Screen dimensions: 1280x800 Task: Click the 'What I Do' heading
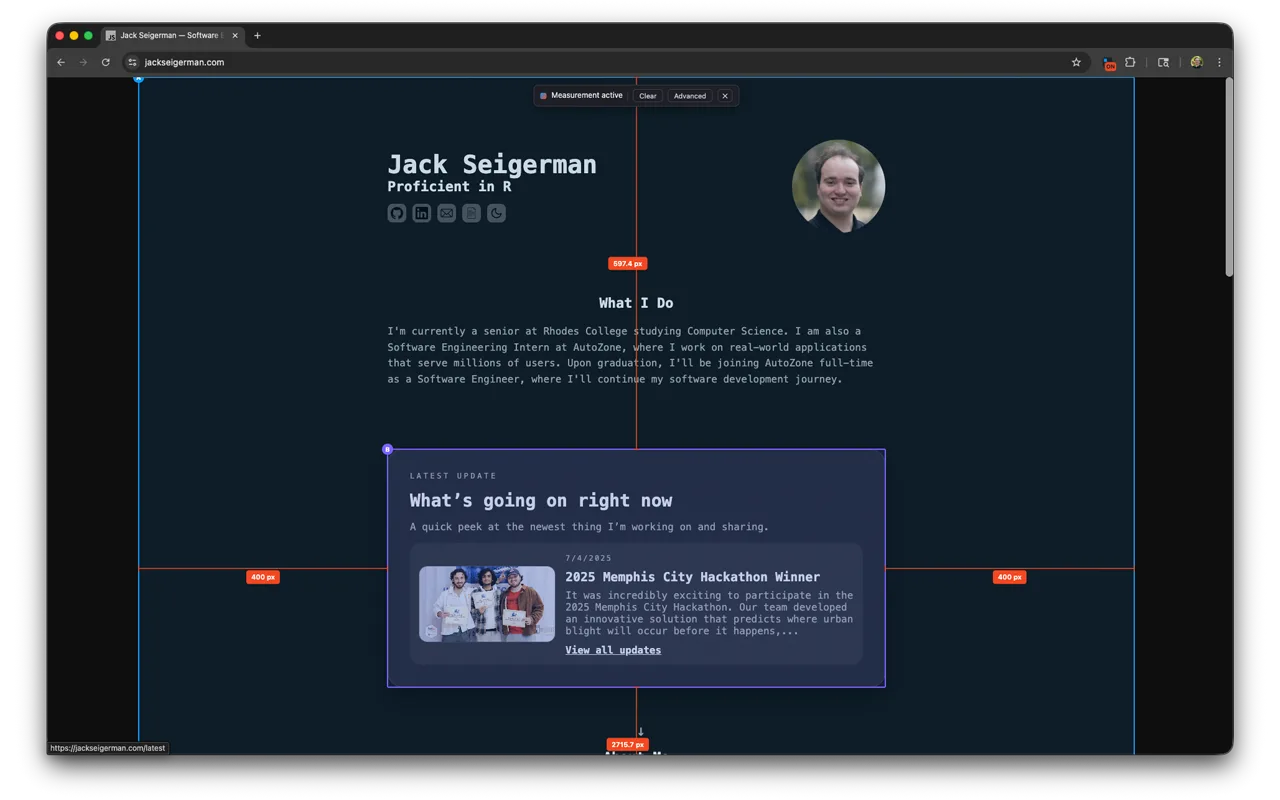click(x=636, y=303)
